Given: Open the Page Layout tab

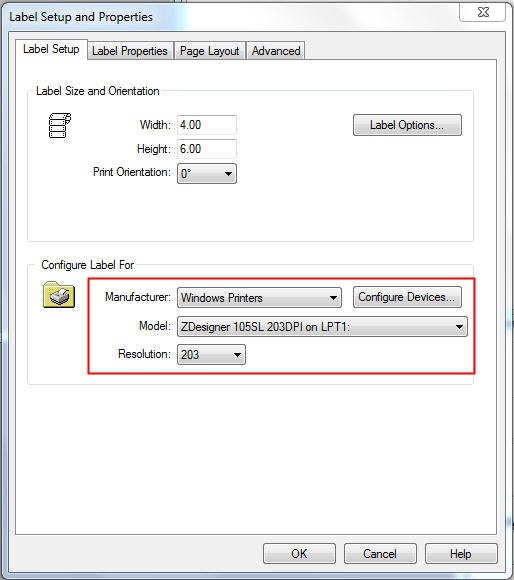Looking at the screenshot, I should (209, 51).
